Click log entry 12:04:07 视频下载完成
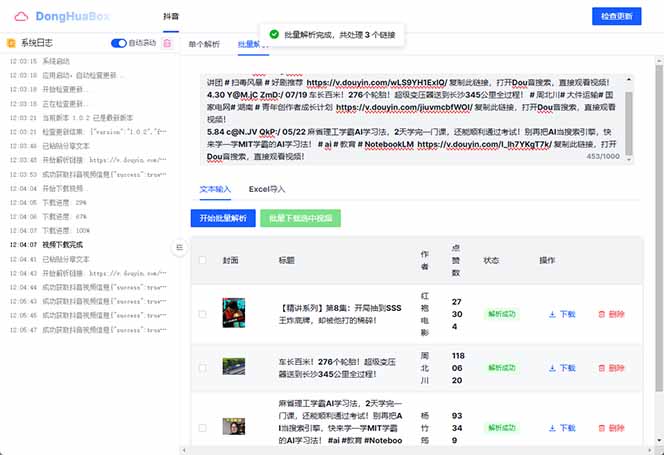Screen dimensions: 664x455 (46, 245)
